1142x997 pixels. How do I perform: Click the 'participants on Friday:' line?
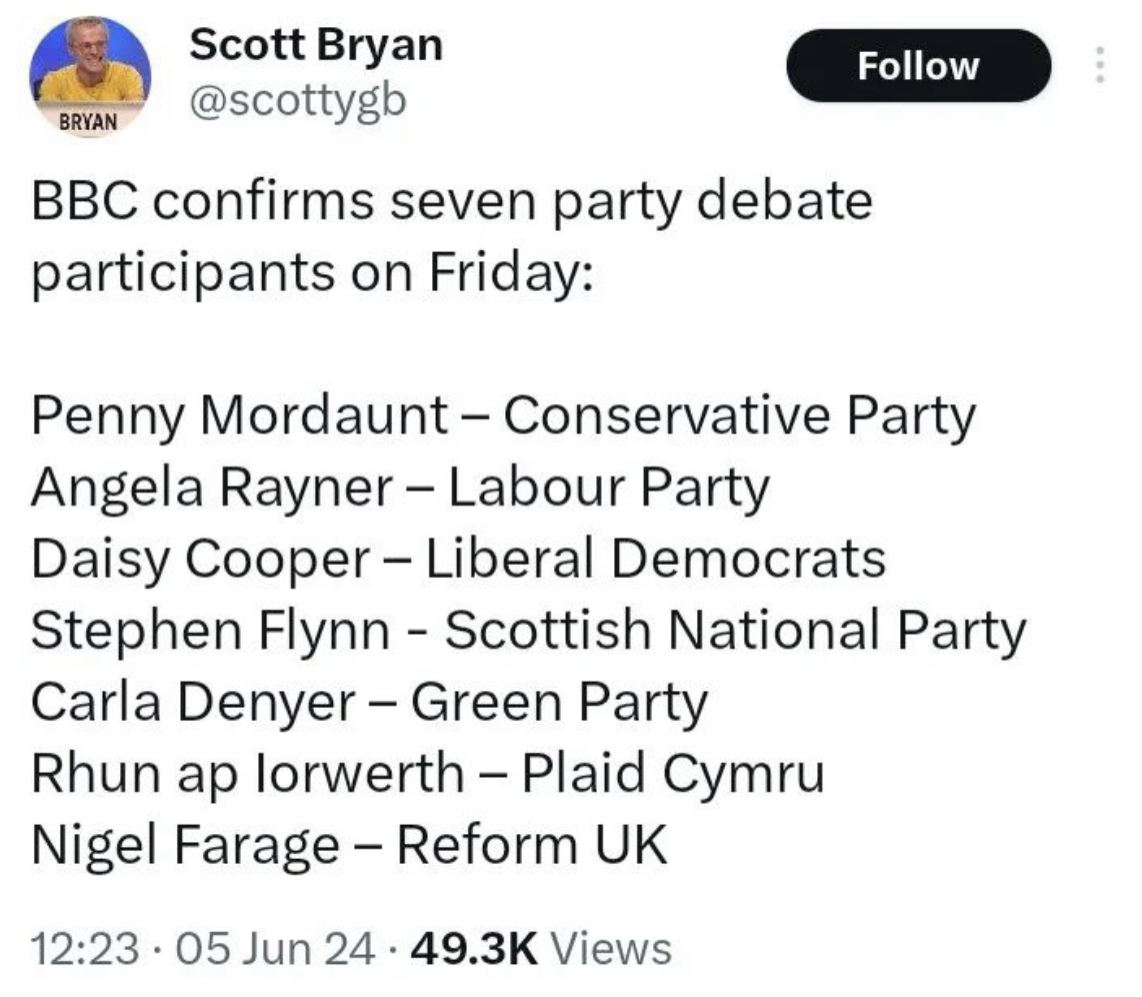coord(313,273)
